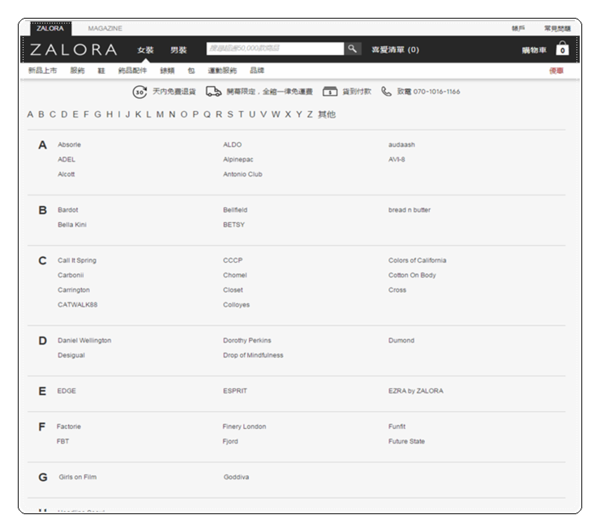Open the 常見問題 FAQ link
Viewport: 600px width, 532px height.
point(558,28)
